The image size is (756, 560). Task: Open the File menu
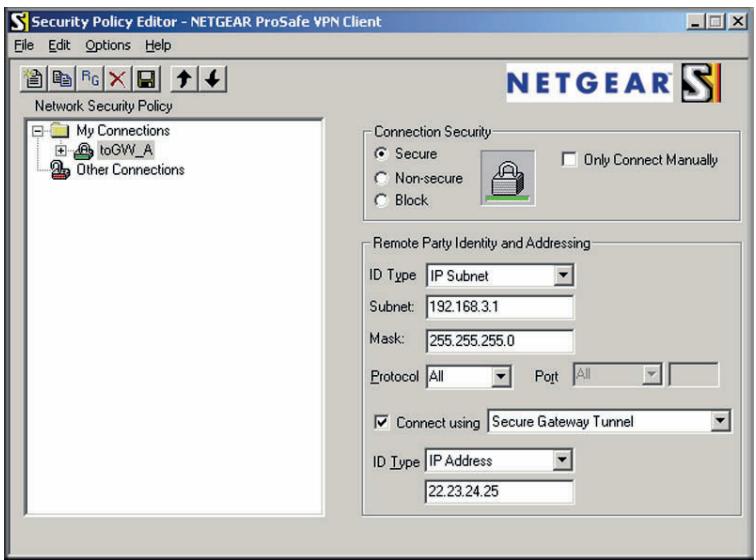[x=24, y=45]
